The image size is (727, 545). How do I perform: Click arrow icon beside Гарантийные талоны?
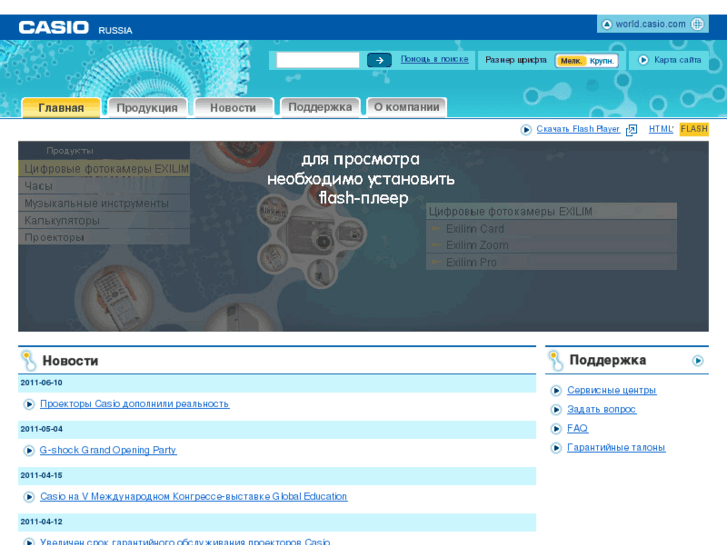[556, 448]
